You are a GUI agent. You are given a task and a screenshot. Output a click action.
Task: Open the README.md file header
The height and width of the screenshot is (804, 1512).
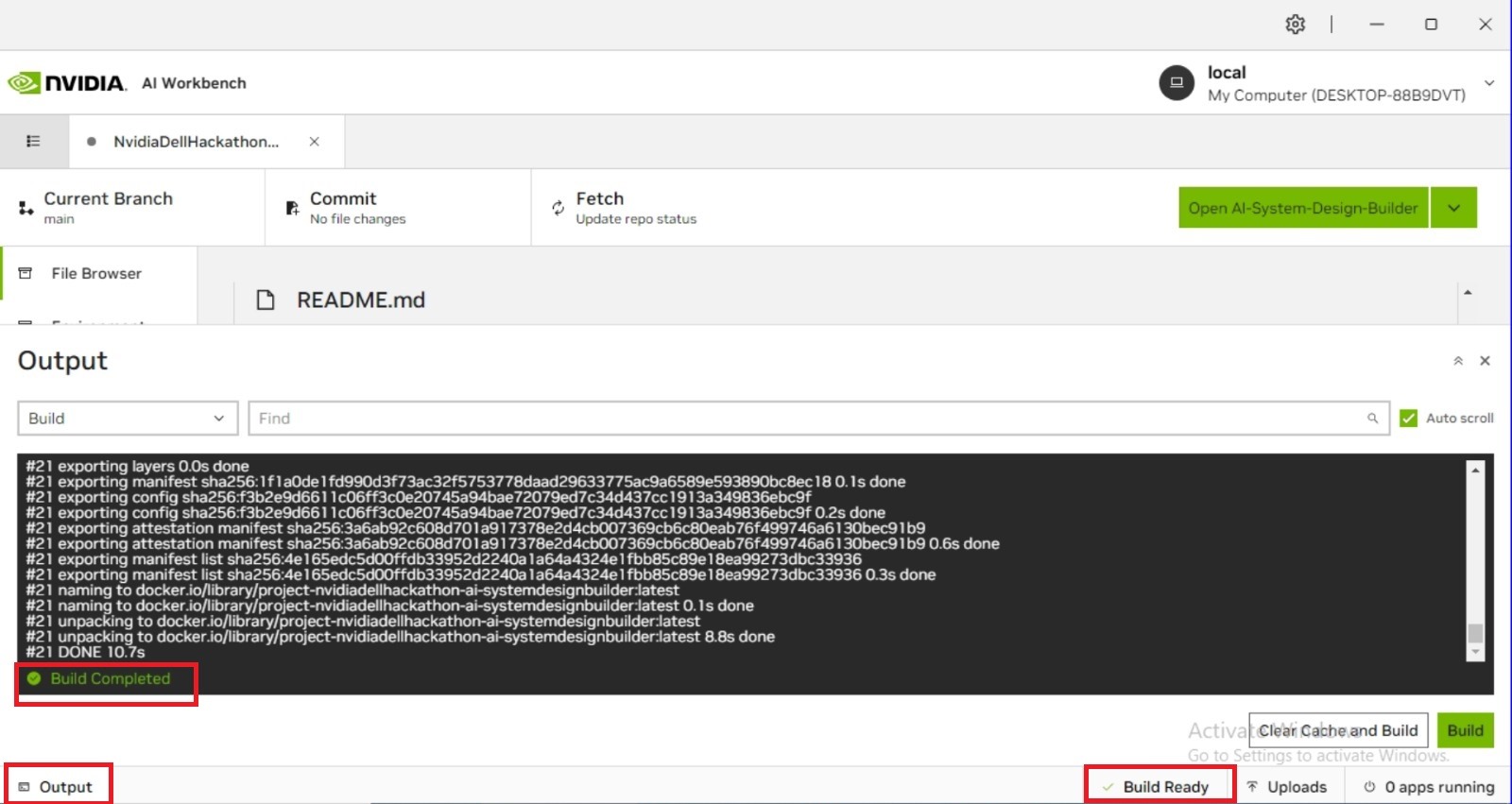coord(361,300)
